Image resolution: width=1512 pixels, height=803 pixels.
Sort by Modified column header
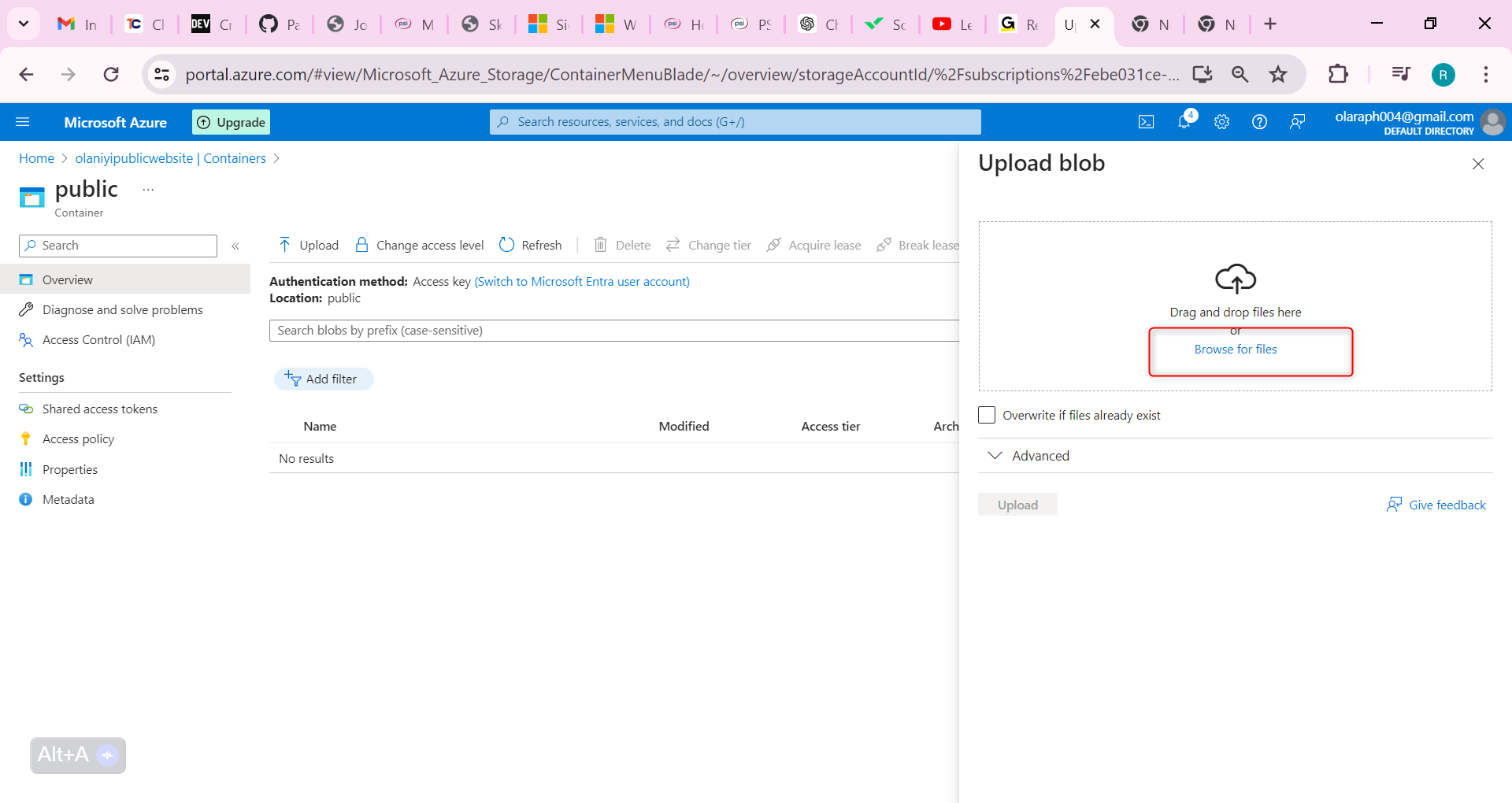click(x=684, y=427)
